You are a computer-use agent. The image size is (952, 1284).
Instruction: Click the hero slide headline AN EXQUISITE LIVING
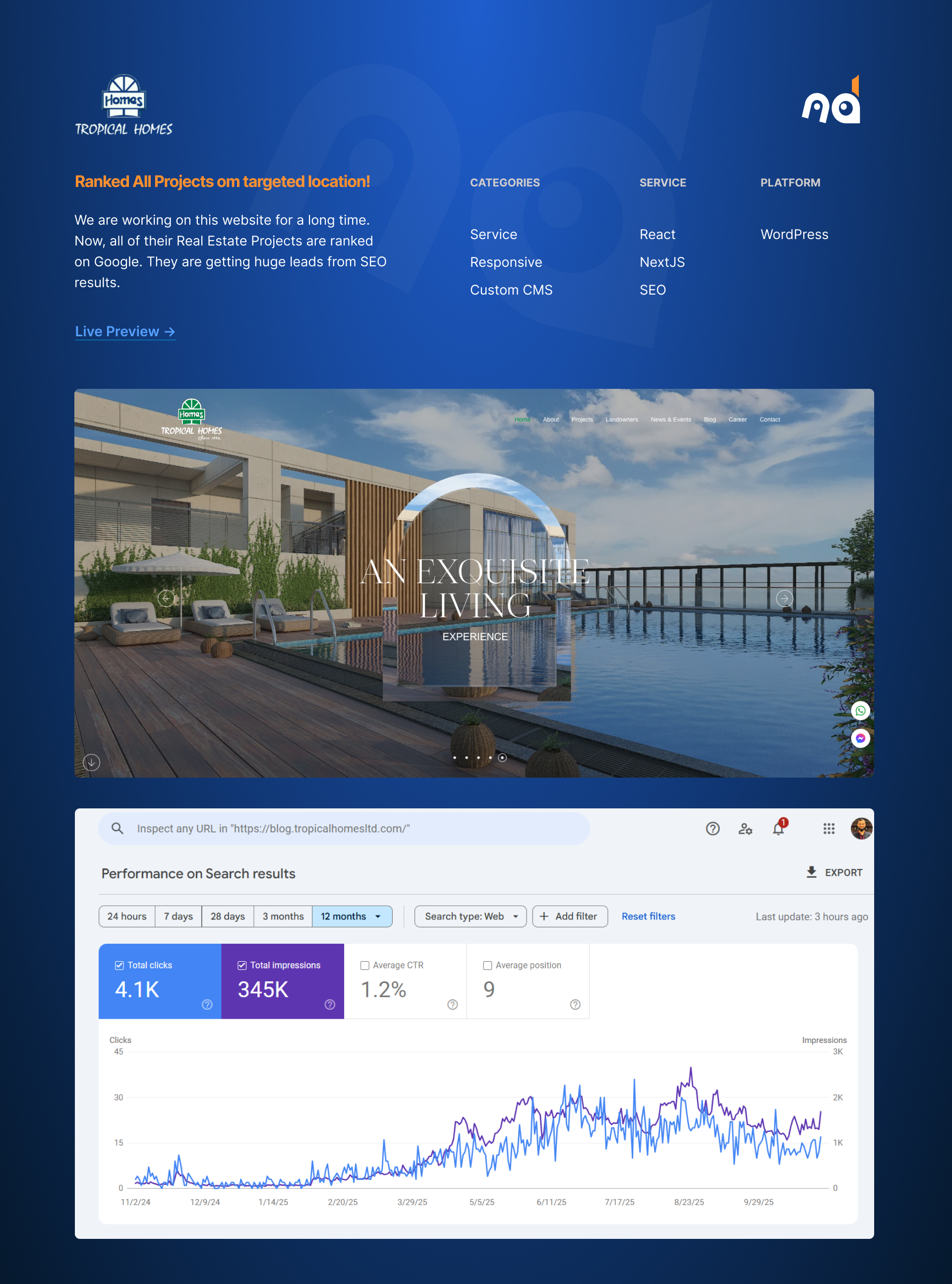pyautogui.click(x=476, y=588)
